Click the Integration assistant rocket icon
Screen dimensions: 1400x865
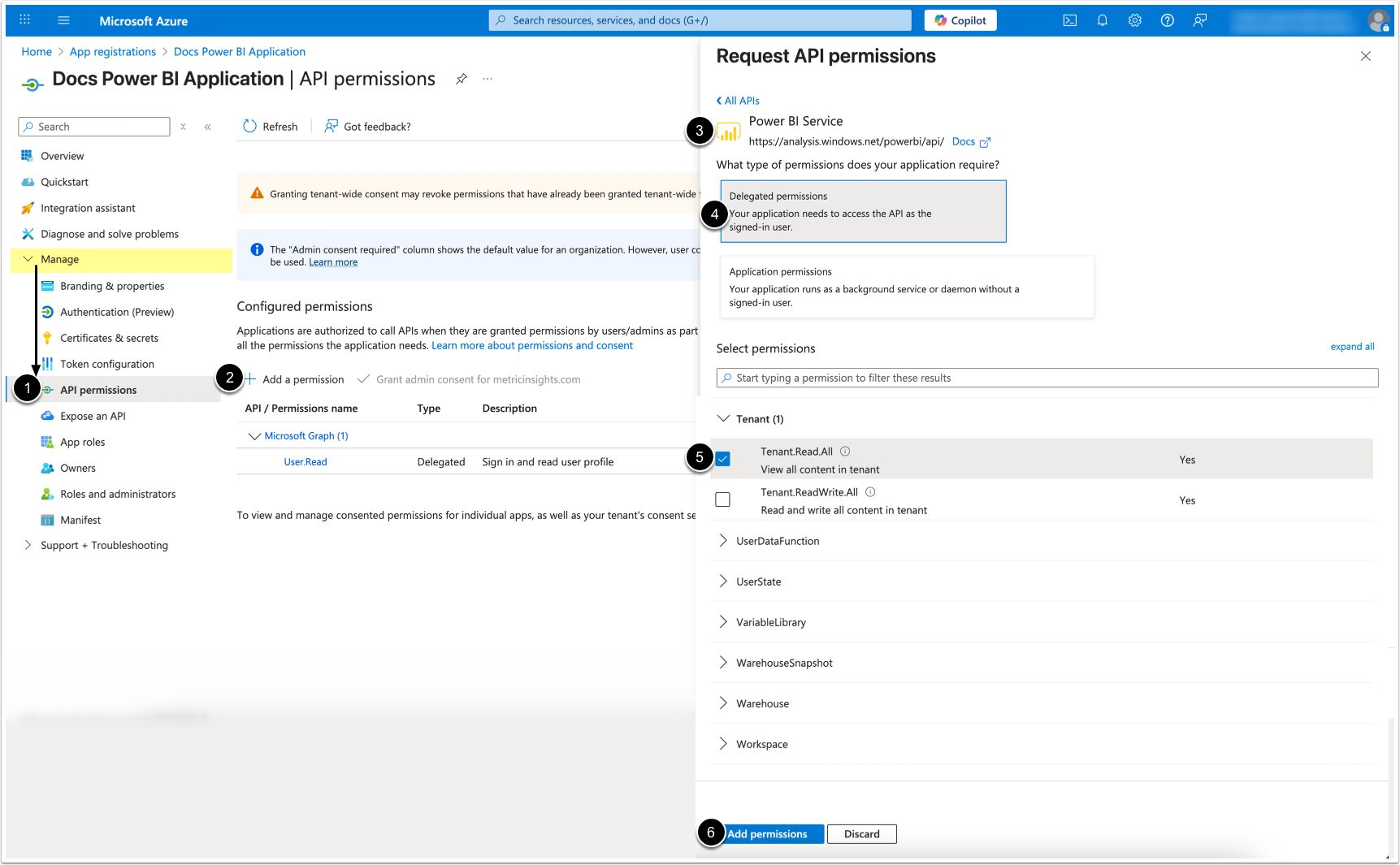click(x=27, y=208)
